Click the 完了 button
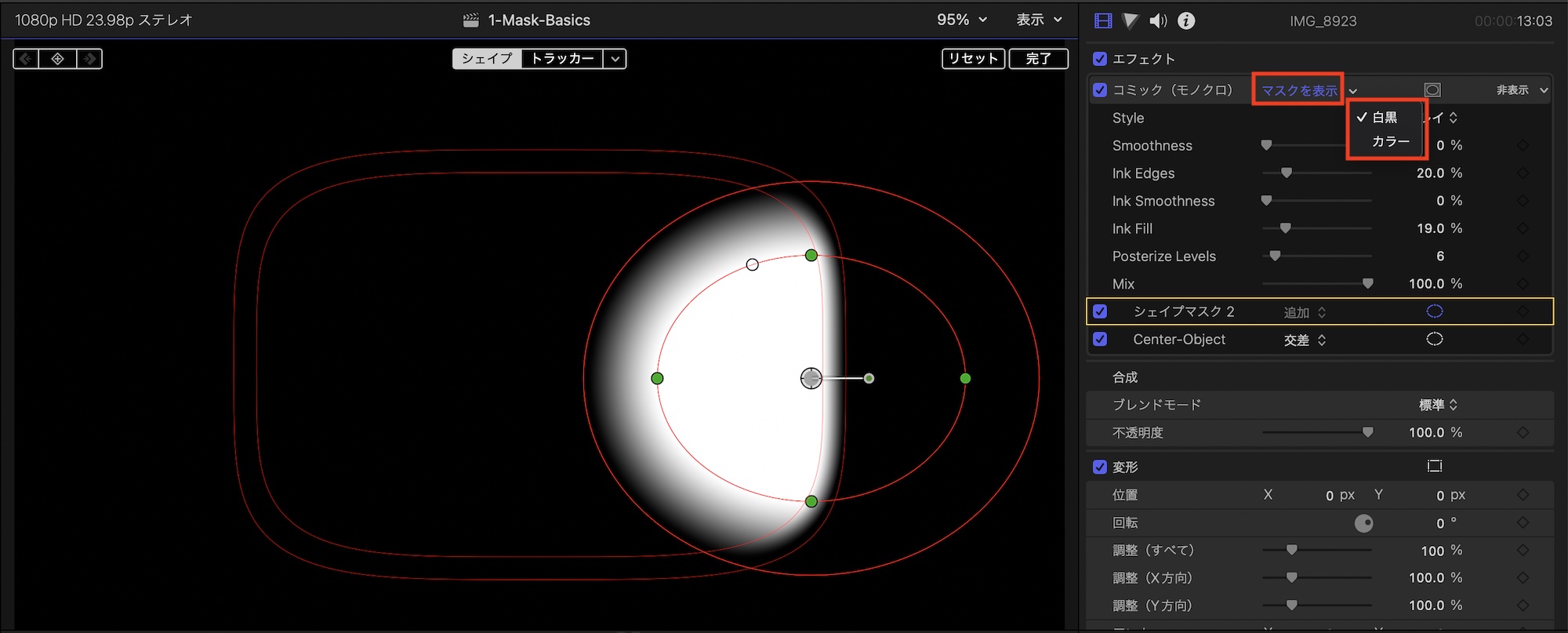1568x633 pixels. click(x=1038, y=59)
